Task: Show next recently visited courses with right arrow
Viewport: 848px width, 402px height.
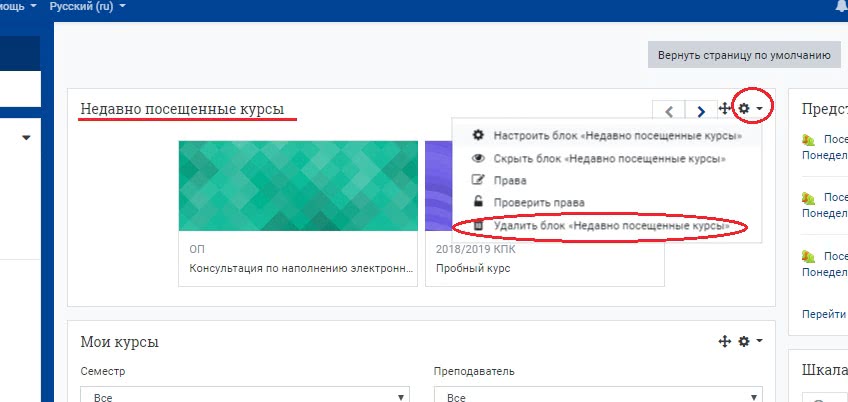Action: click(701, 110)
